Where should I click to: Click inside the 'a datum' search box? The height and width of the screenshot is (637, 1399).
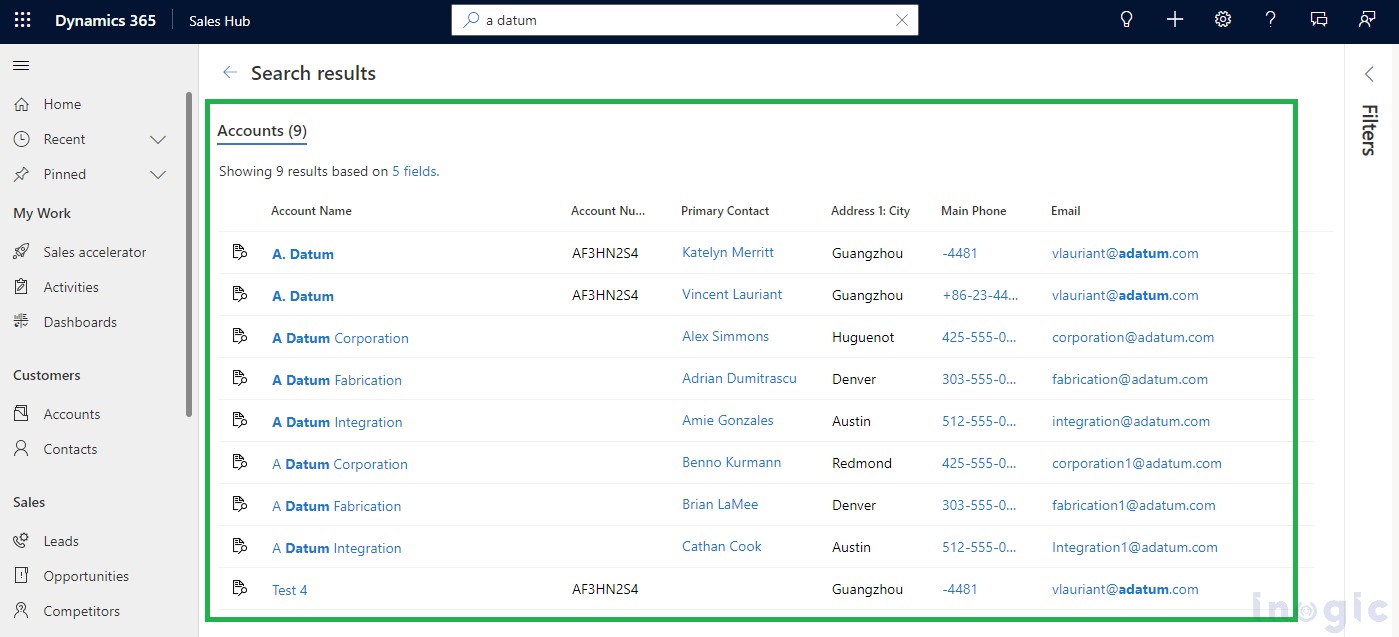(685, 20)
